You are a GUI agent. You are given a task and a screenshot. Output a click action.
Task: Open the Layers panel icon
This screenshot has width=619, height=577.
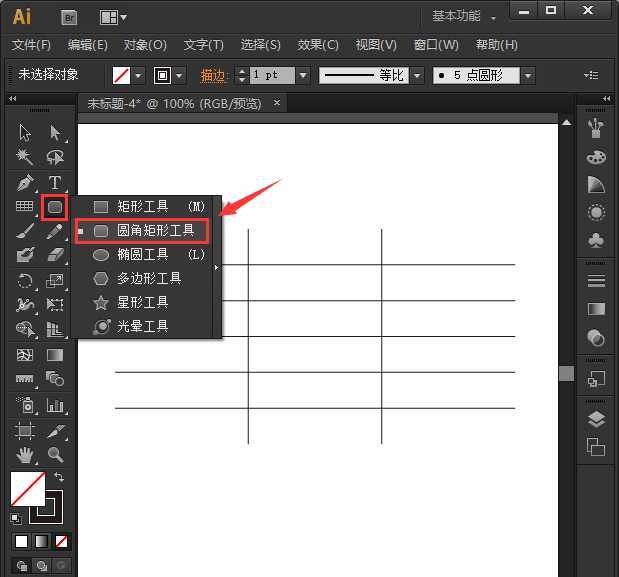596,418
